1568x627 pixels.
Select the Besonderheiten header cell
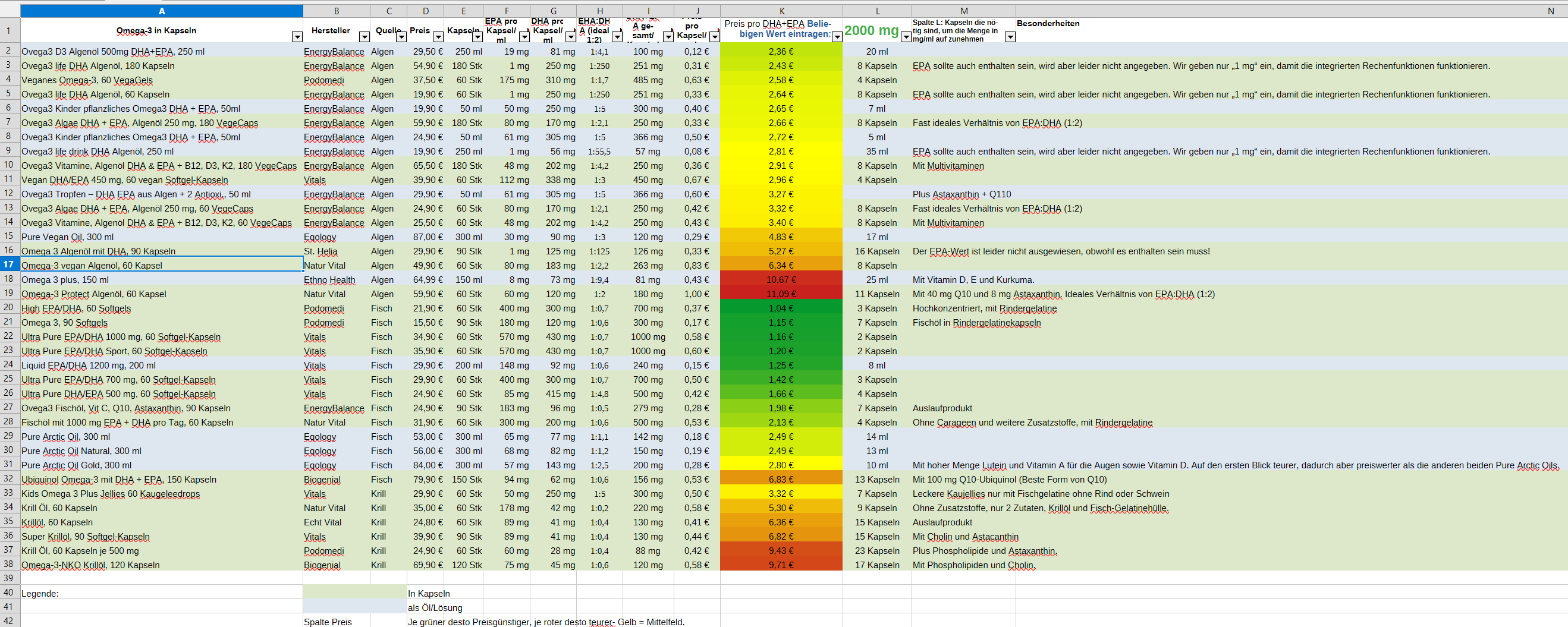[1048, 24]
